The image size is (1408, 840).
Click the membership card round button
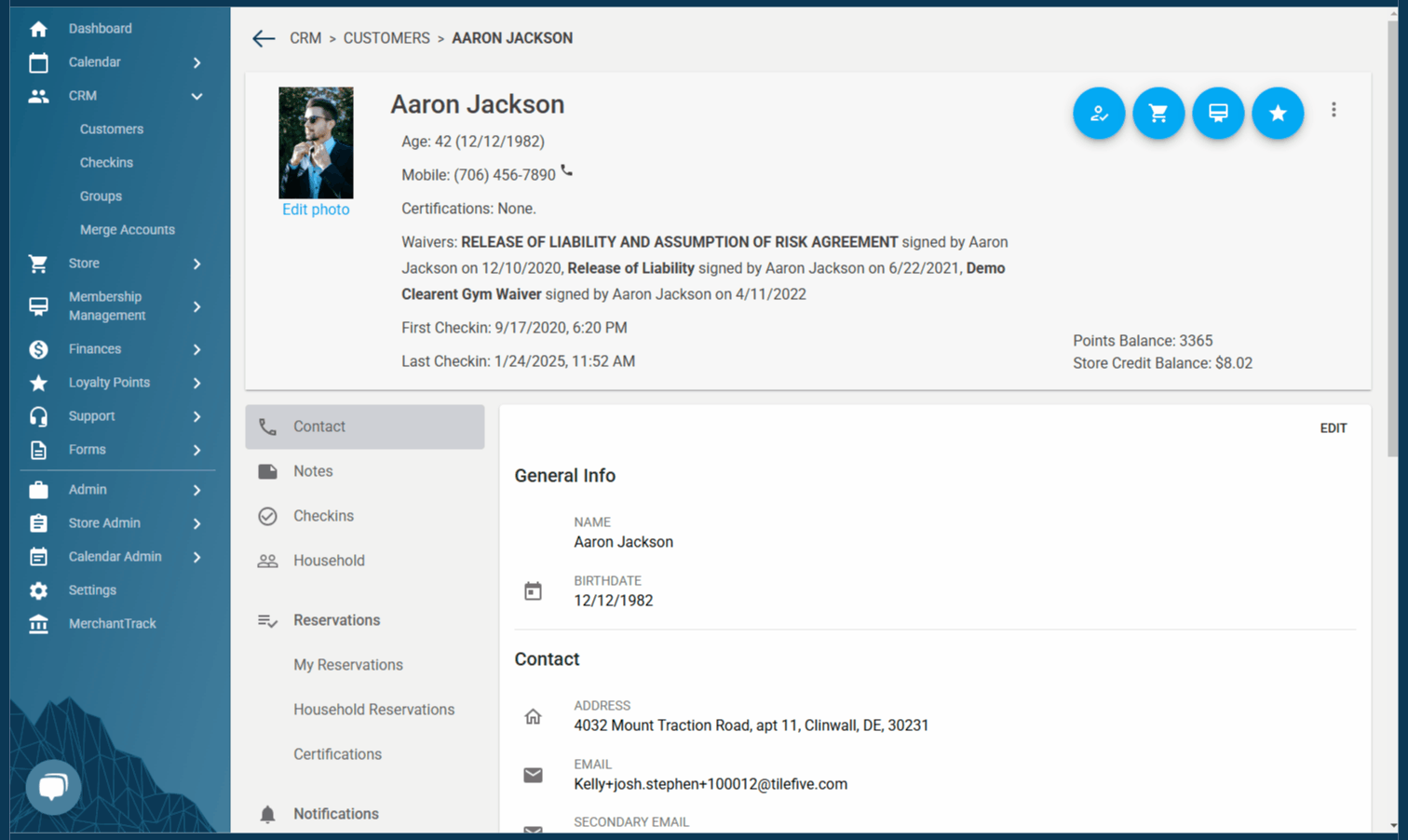1218,113
